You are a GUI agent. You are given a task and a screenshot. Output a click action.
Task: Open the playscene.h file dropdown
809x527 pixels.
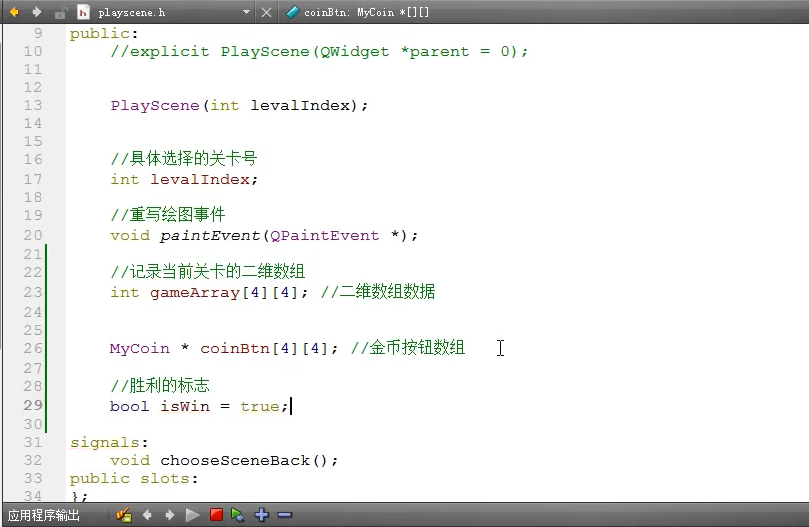tap(246, 12)
